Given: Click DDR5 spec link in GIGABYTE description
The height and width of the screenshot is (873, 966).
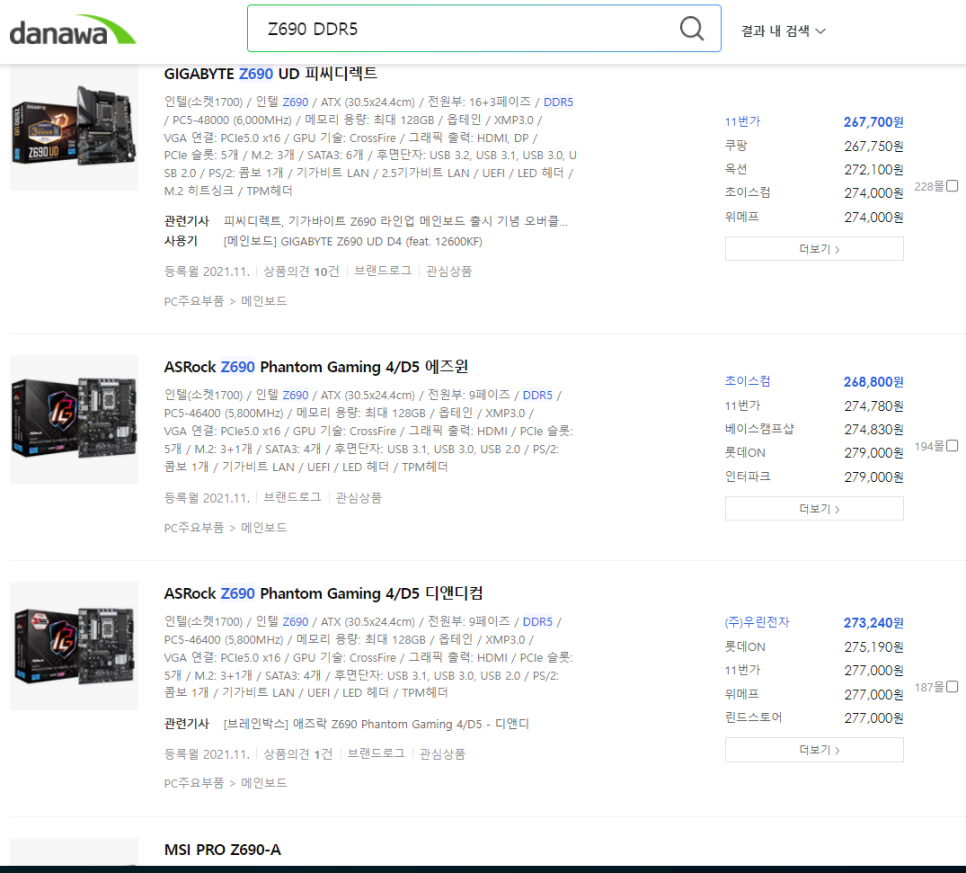Looking at the screenshot, I should coord(558,102).
